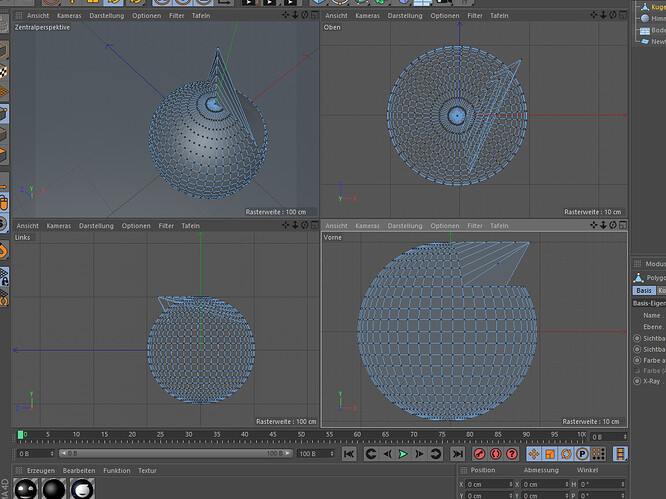Toggle Rotation keyframe recording
Viewport: 666px width, 499px height.
[566, 454]
